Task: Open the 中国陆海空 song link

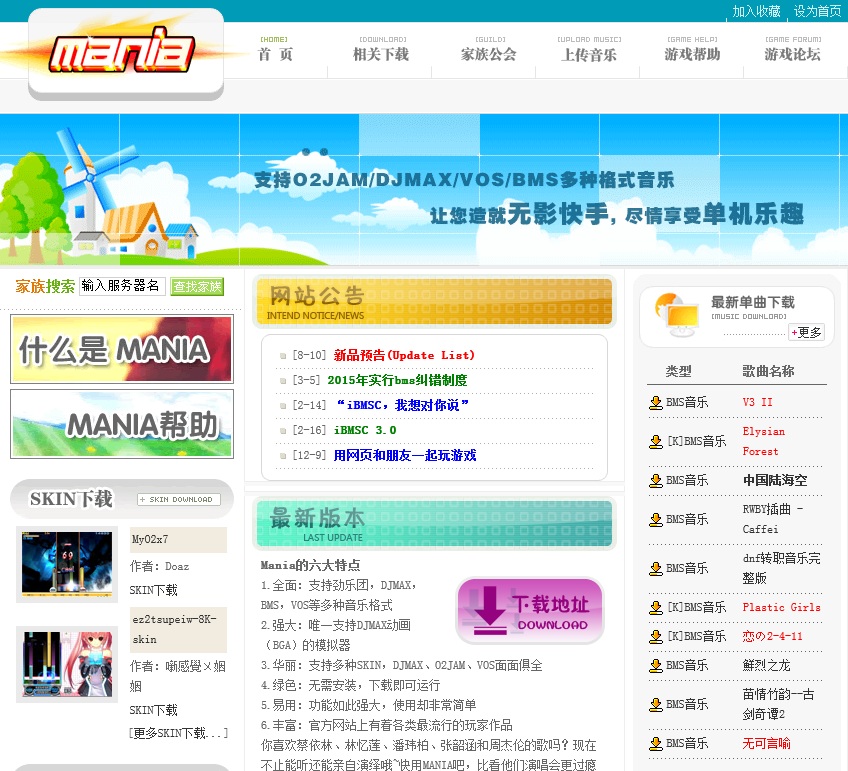Action: (x=775, y=481)
